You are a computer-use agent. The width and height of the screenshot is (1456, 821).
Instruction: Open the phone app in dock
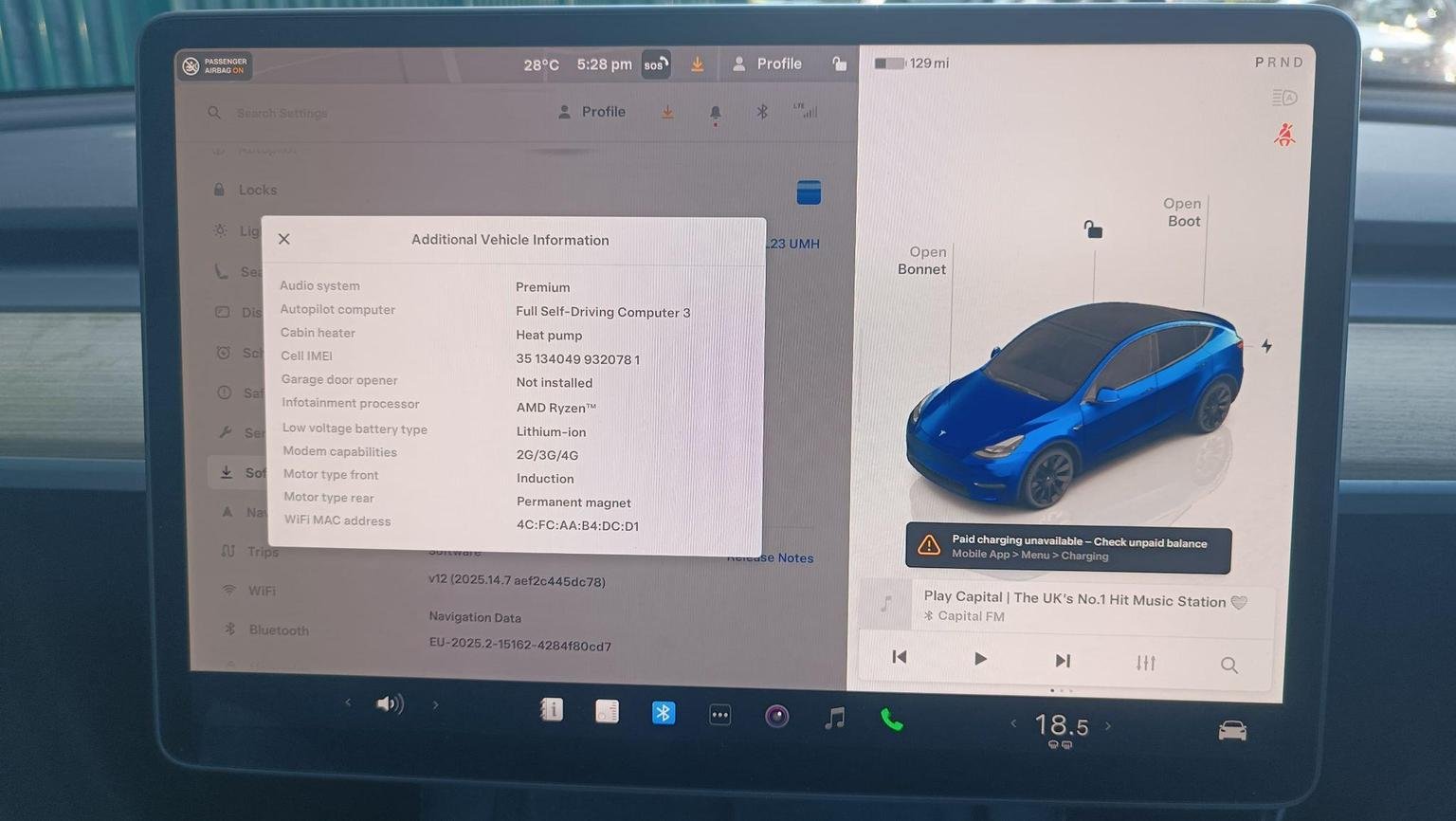pyautogui.click(x=892, y=720)
